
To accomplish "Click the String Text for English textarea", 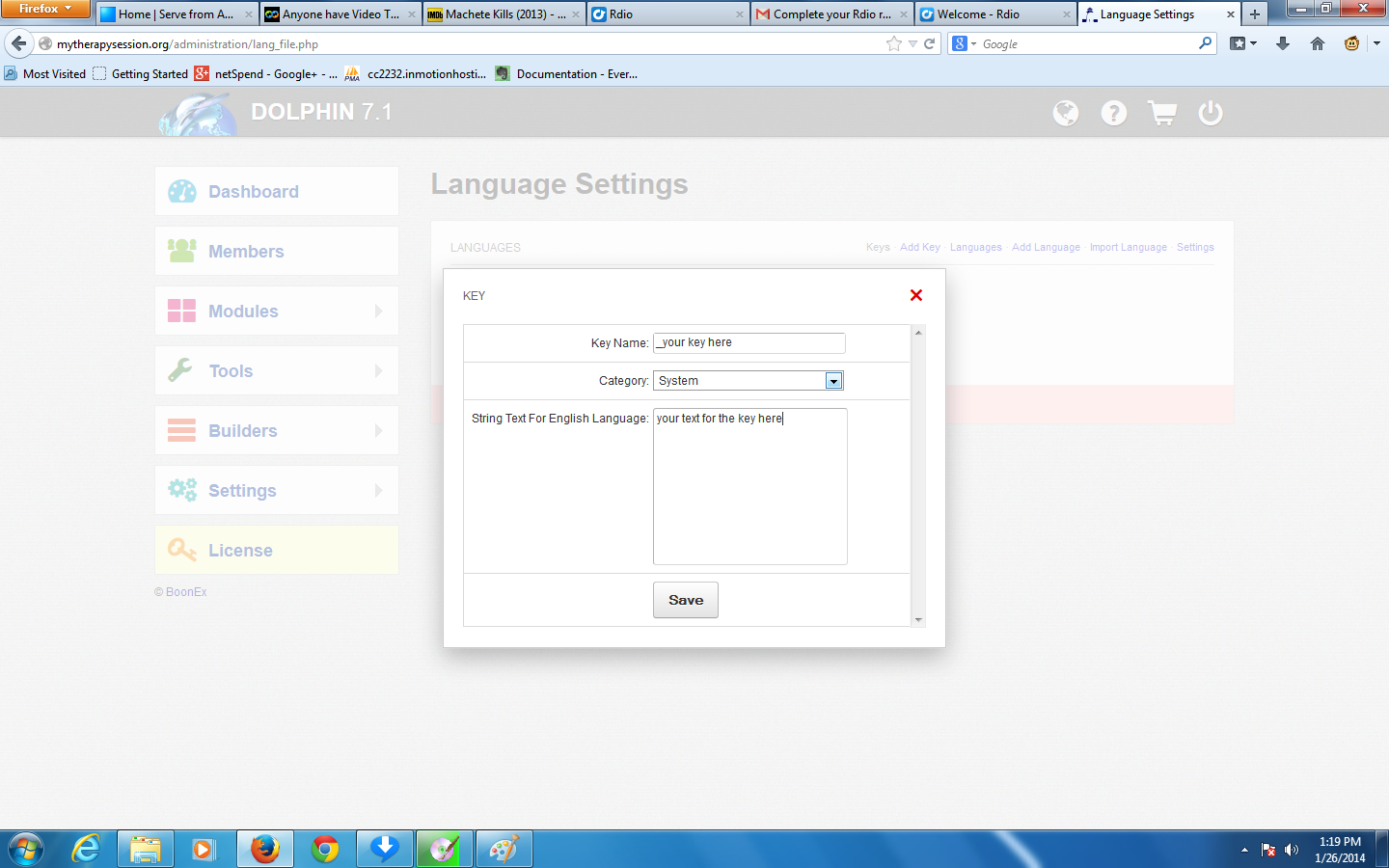I will click(749, 486).
